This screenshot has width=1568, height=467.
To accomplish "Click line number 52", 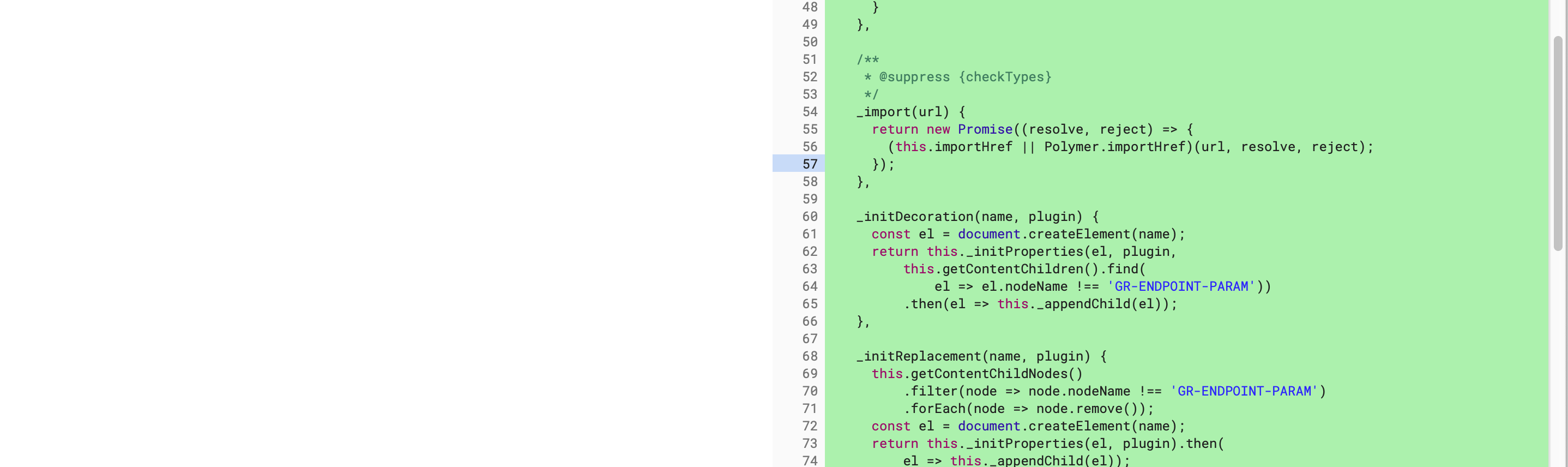I will pos(810,77).
